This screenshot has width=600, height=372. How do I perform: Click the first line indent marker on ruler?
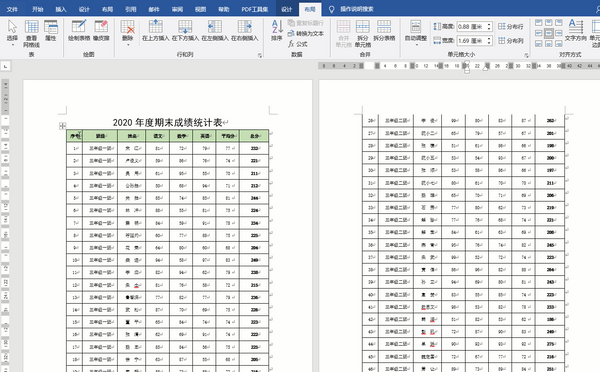click(466, 62)
